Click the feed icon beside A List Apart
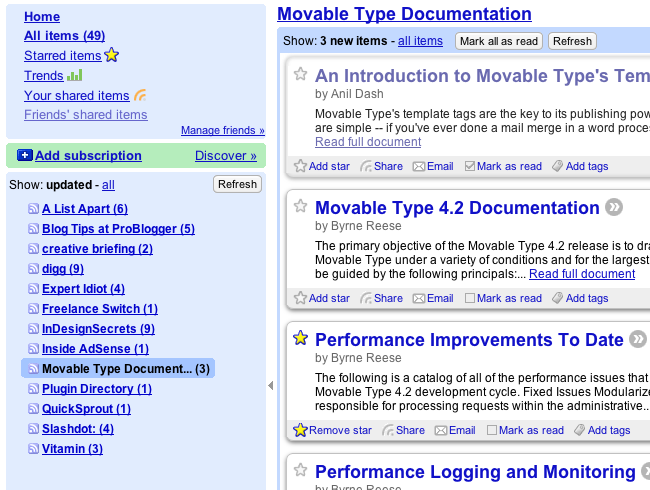Viewport: 650px width, 490px height. tap(33, 209)
